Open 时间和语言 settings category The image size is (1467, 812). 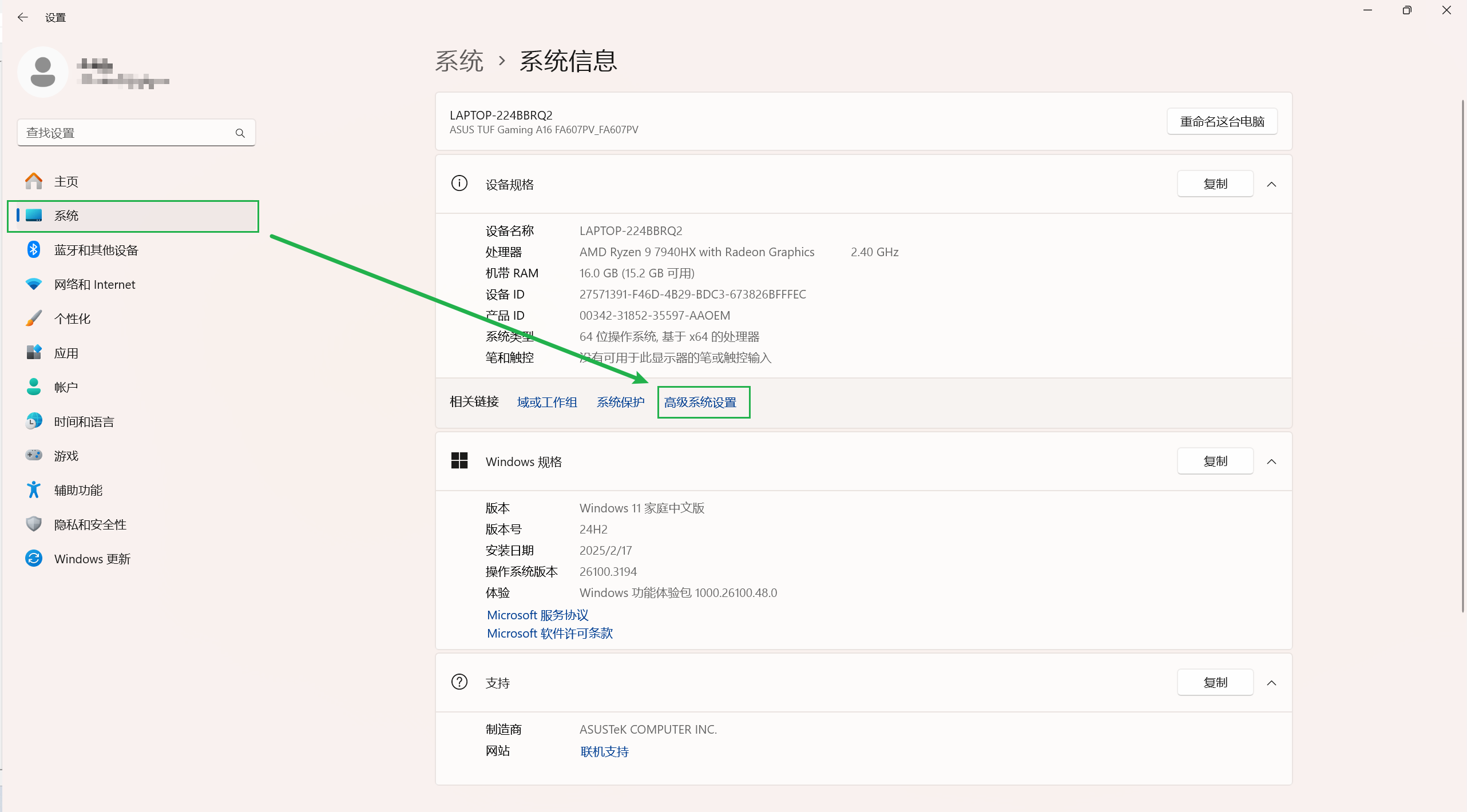pyautogui.click(x=84, y=421)
